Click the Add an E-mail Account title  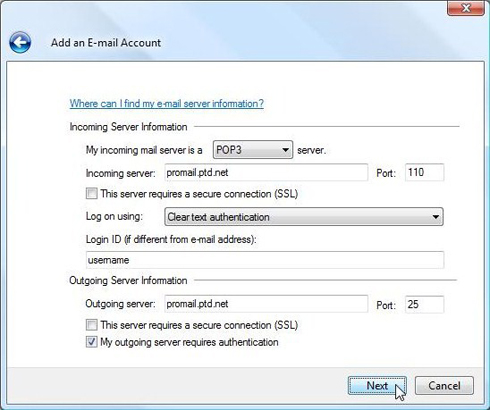point(106,43)
